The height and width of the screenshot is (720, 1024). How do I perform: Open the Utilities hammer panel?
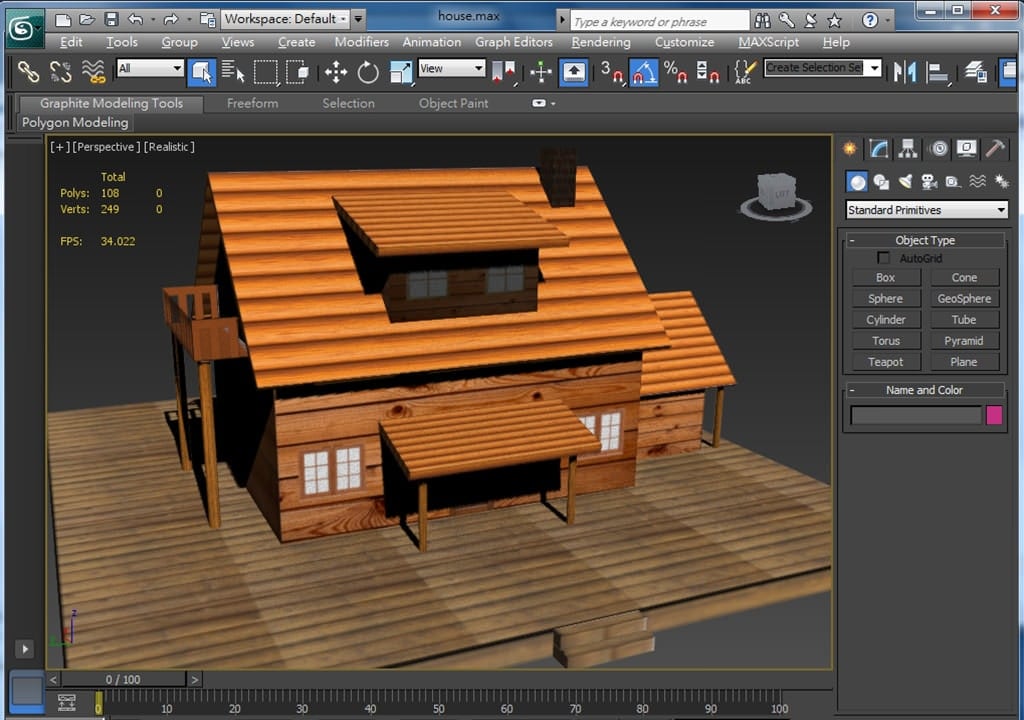[995, 149]
